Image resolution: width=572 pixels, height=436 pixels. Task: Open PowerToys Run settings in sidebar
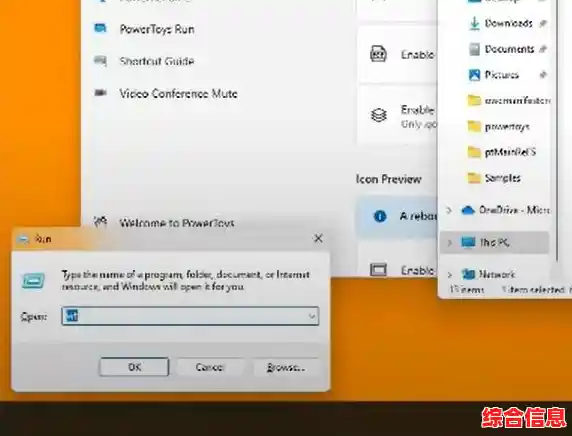pos(157,29)
